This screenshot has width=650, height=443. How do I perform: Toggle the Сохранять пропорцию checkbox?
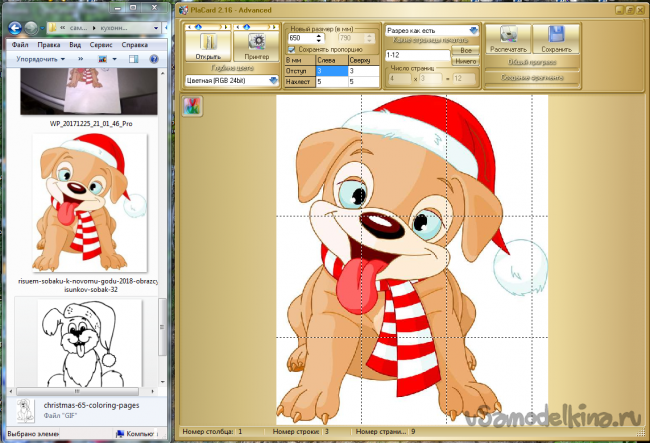click(x=291, y=49)
